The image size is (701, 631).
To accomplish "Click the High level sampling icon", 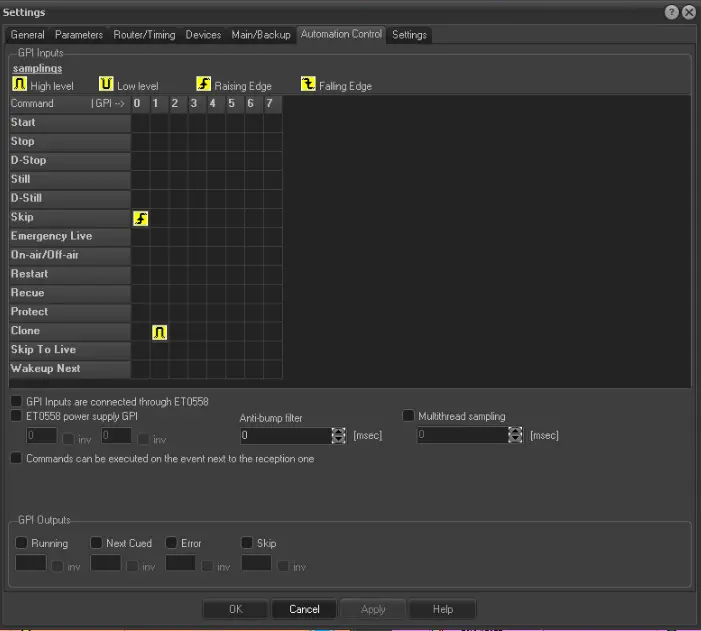I will tap(20, 85).
